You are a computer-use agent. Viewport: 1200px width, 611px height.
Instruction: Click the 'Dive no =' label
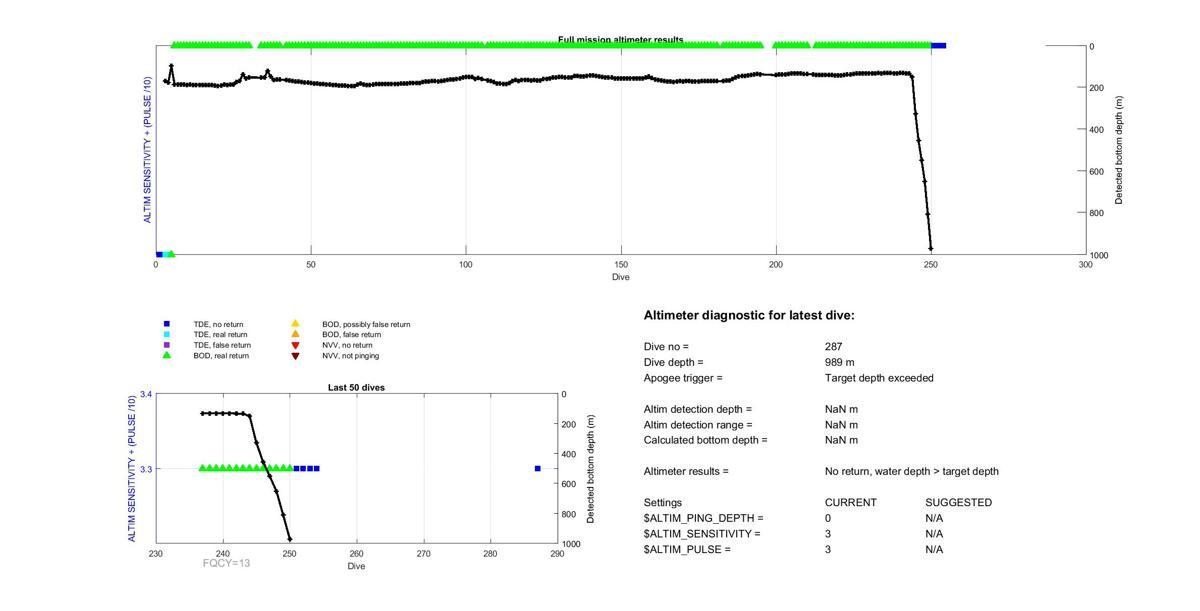click(666, 346)
